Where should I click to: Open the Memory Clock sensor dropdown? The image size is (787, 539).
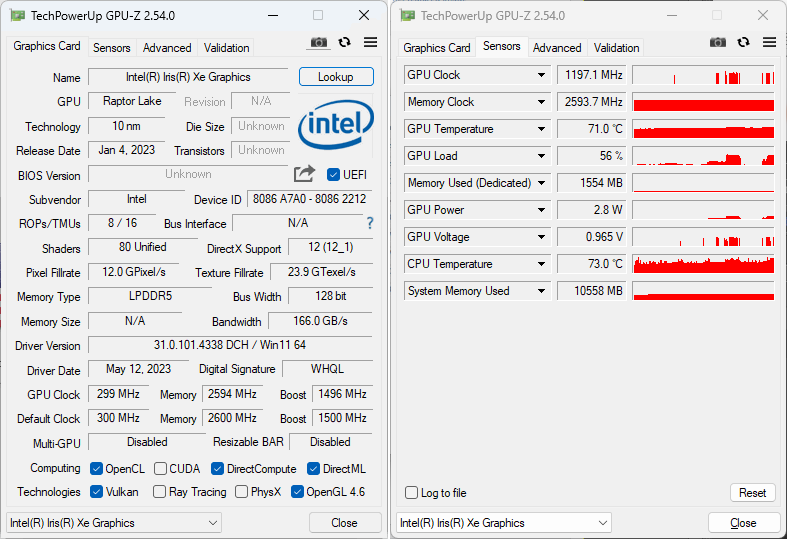tap(541, 102)
